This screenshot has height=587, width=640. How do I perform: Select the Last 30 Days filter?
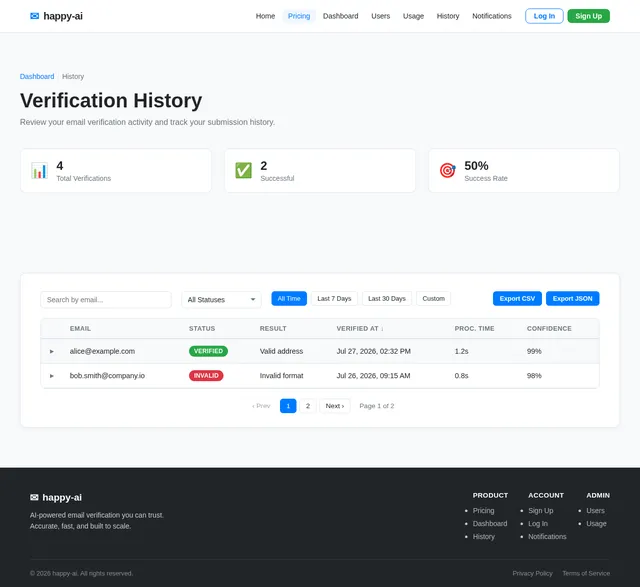click(x=387, y=298)
